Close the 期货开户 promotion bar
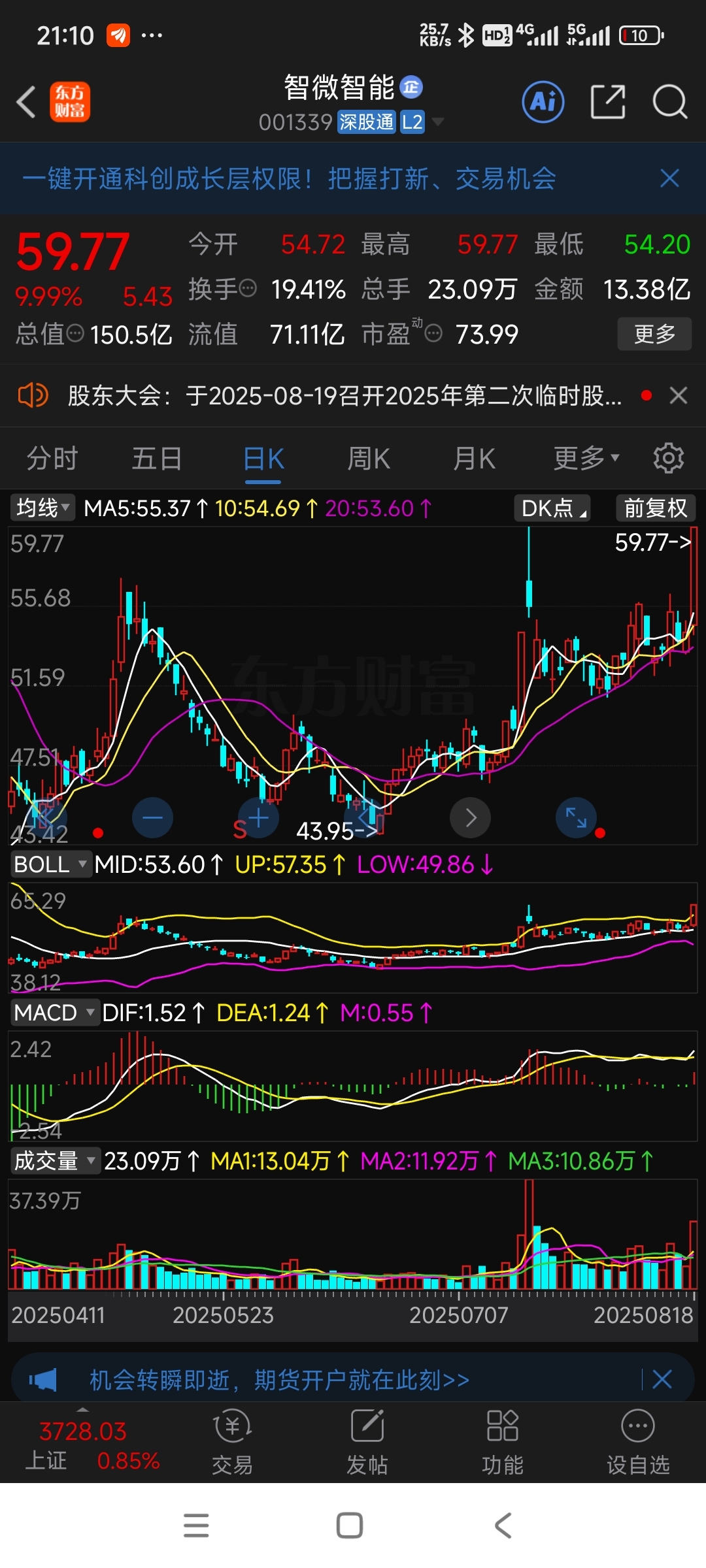 (662, 1379)
